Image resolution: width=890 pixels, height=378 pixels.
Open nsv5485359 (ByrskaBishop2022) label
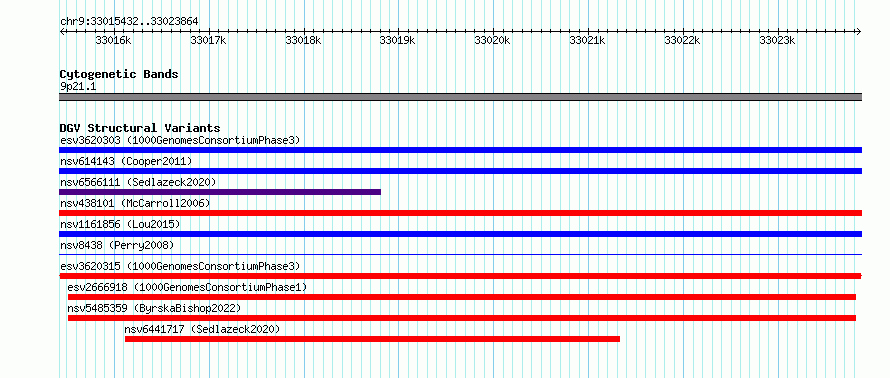click(x=154, y=308)
